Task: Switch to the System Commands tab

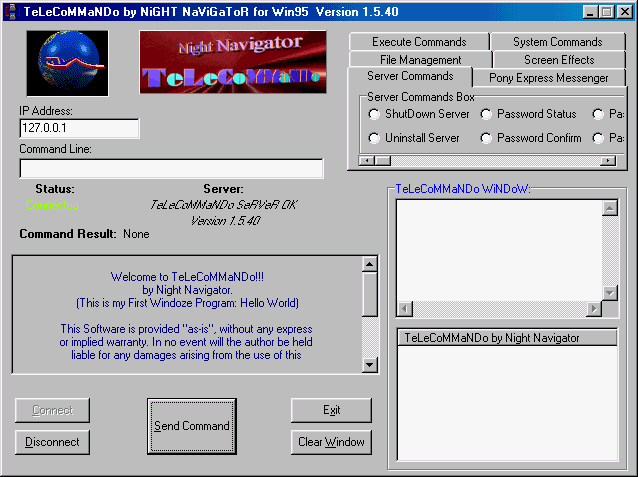Action: click(557, 42)
